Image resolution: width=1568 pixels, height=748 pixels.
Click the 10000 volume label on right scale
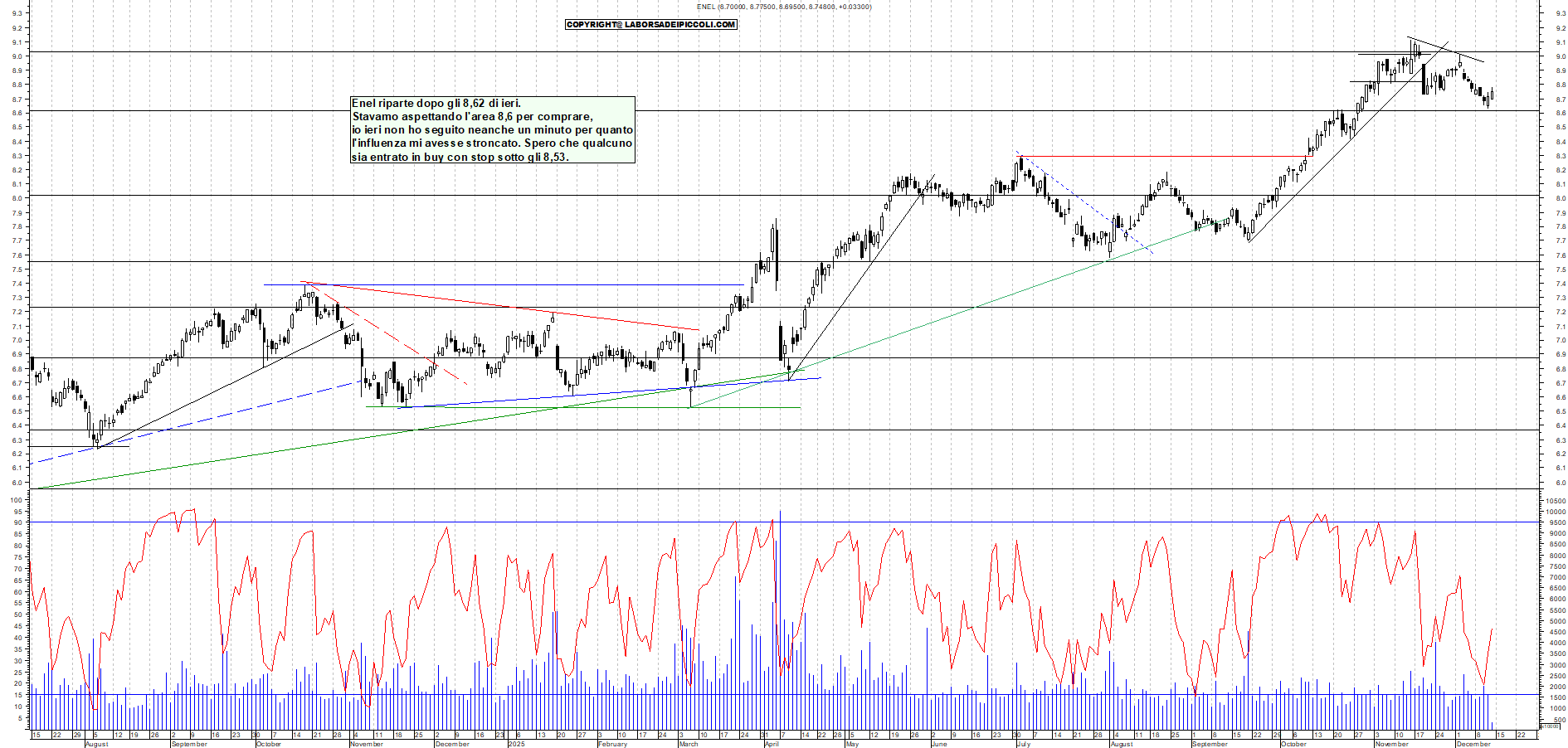pyautogui.click(x=1554, y=512)
